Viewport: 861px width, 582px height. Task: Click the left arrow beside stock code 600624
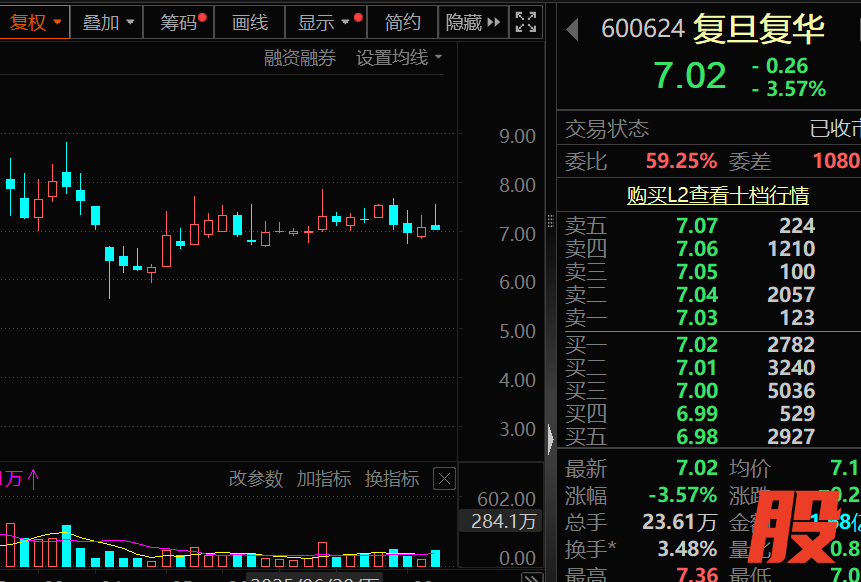coord(572,30)
